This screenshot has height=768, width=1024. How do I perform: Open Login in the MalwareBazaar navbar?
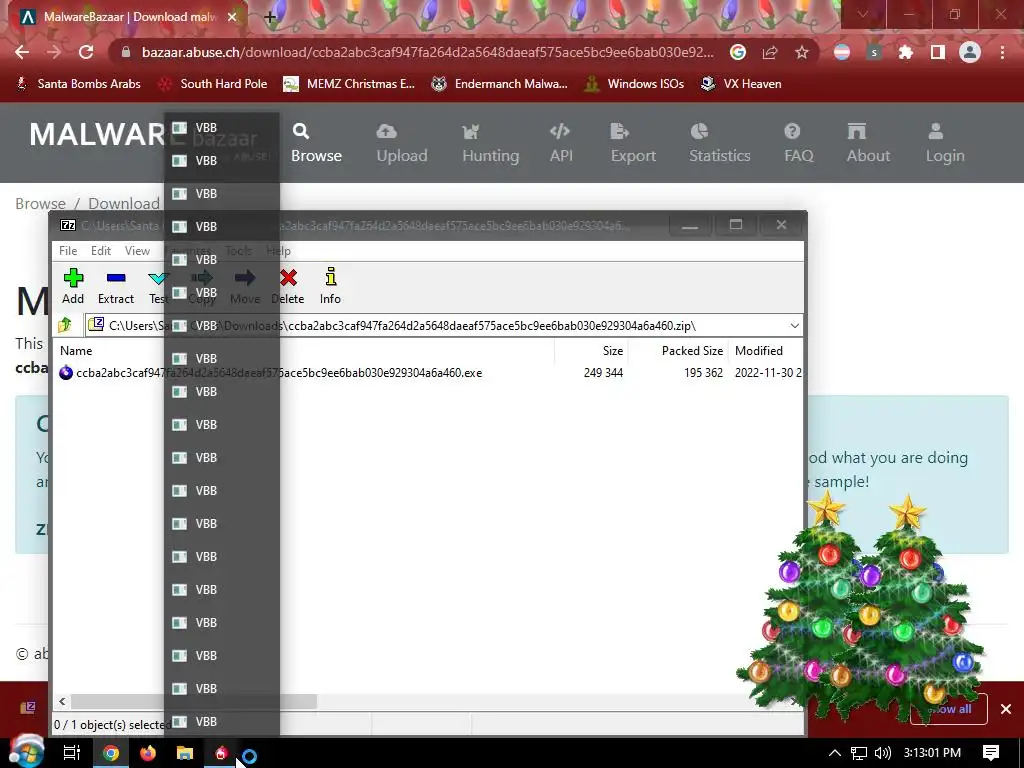pyautogui.click(x=944, y=143)
